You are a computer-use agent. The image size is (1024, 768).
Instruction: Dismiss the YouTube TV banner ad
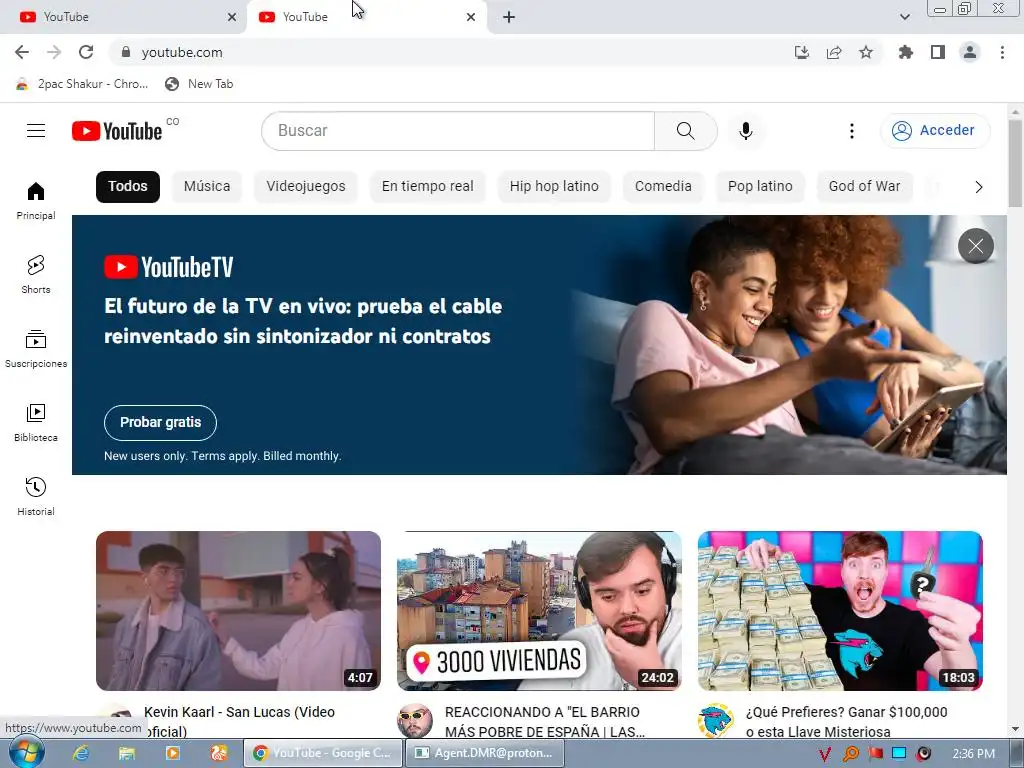(x=976, y=246)
